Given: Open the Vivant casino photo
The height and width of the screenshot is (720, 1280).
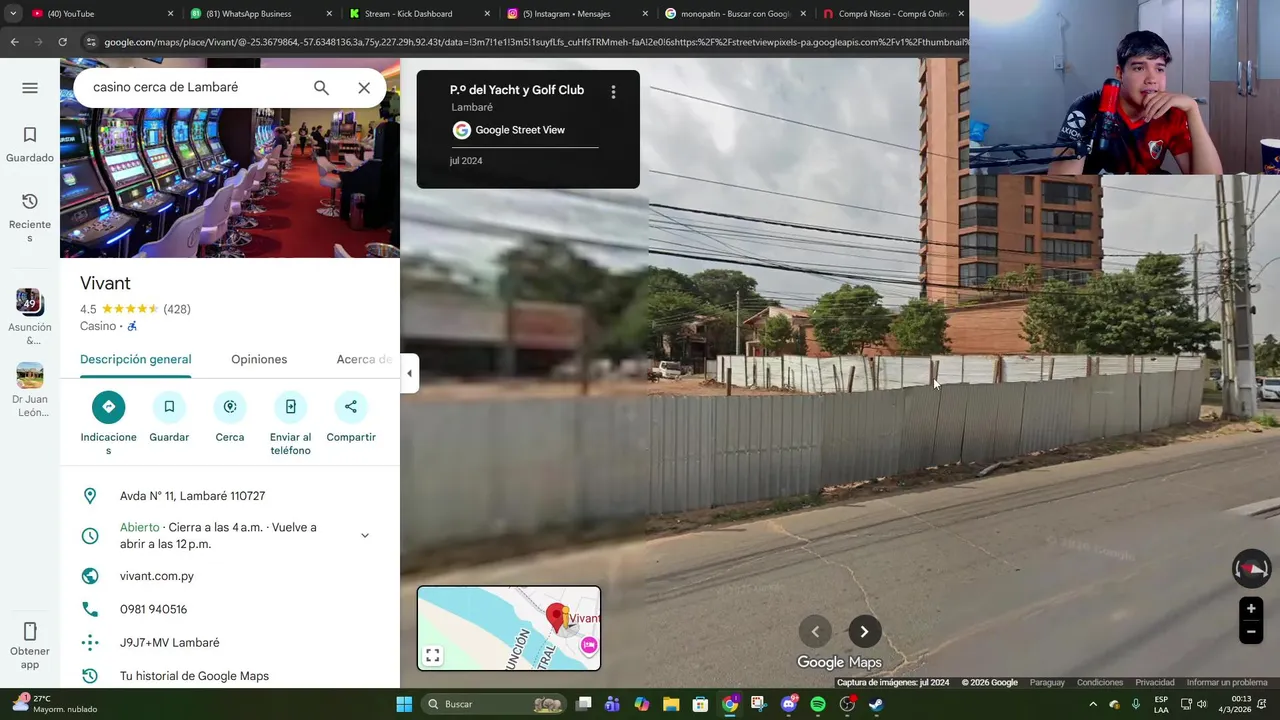Looking at the screenshot, I should (230, 158).
